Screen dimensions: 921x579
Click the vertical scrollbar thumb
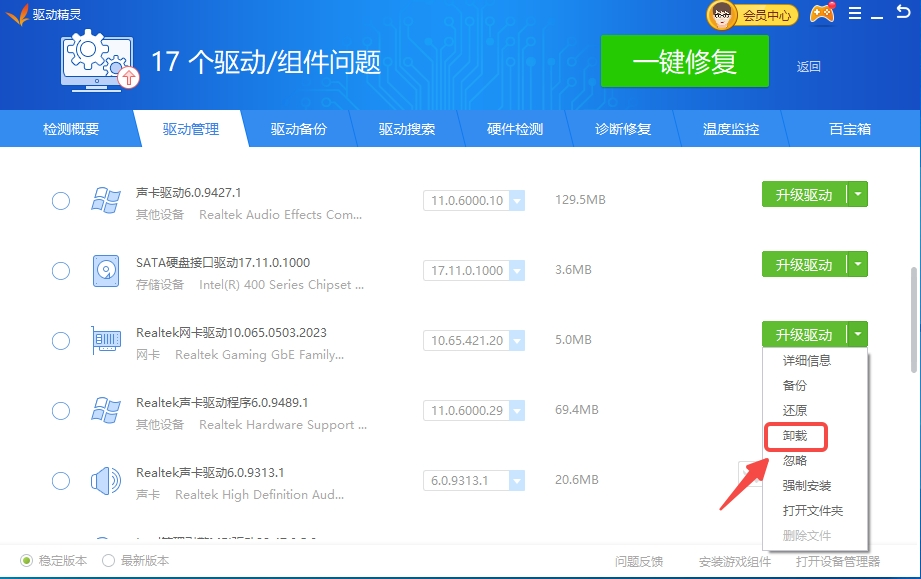click(x=913, y=320)
